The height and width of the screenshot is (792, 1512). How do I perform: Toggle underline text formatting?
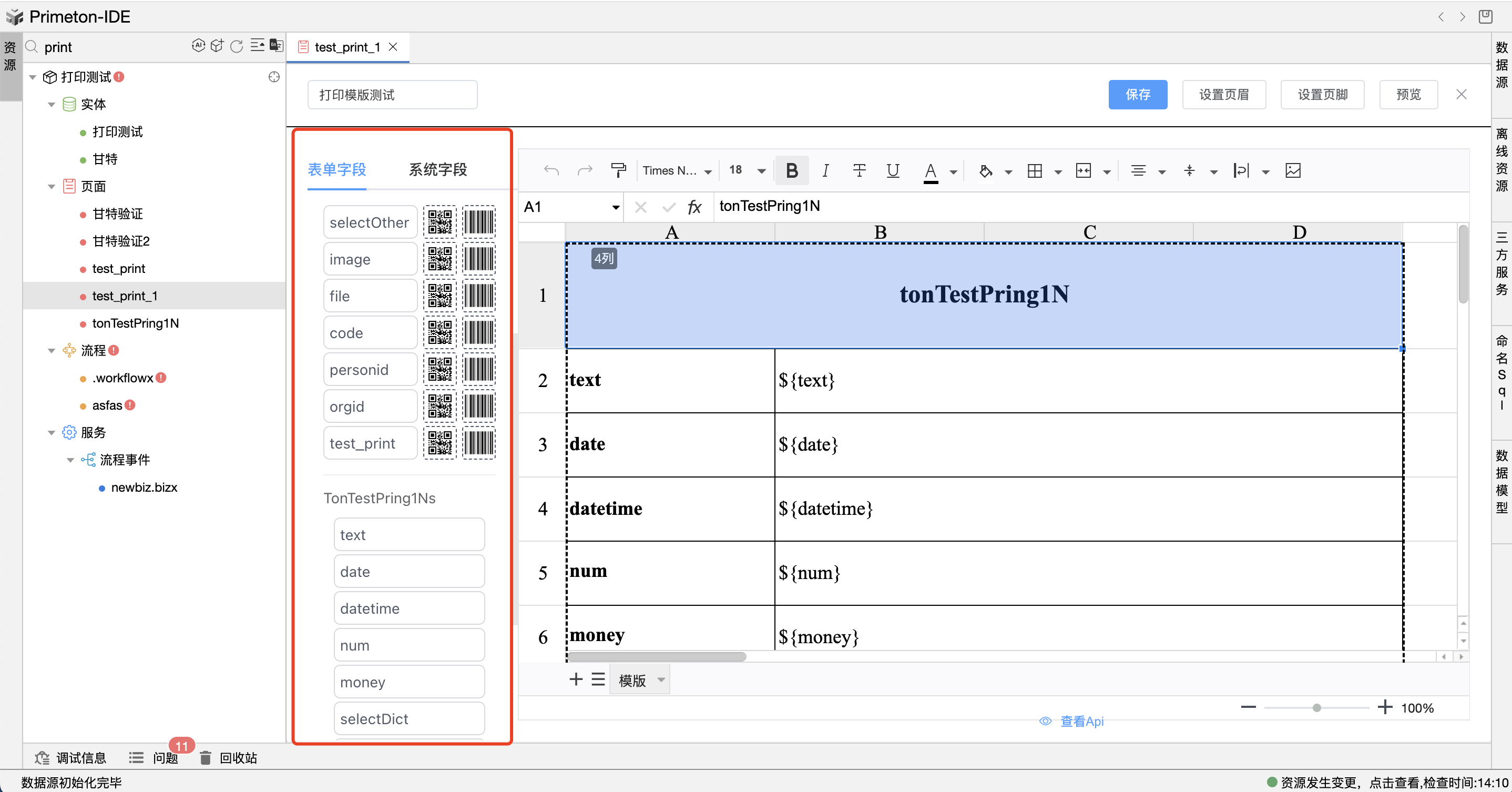[x=892, y=171]
